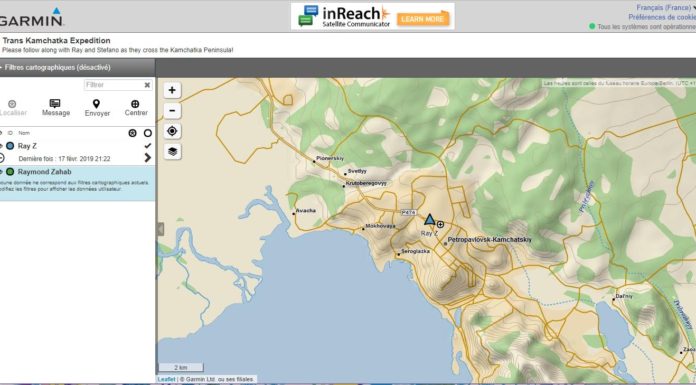Open the map layers selector
Screen dimensions: 696x385
[172, 151]
